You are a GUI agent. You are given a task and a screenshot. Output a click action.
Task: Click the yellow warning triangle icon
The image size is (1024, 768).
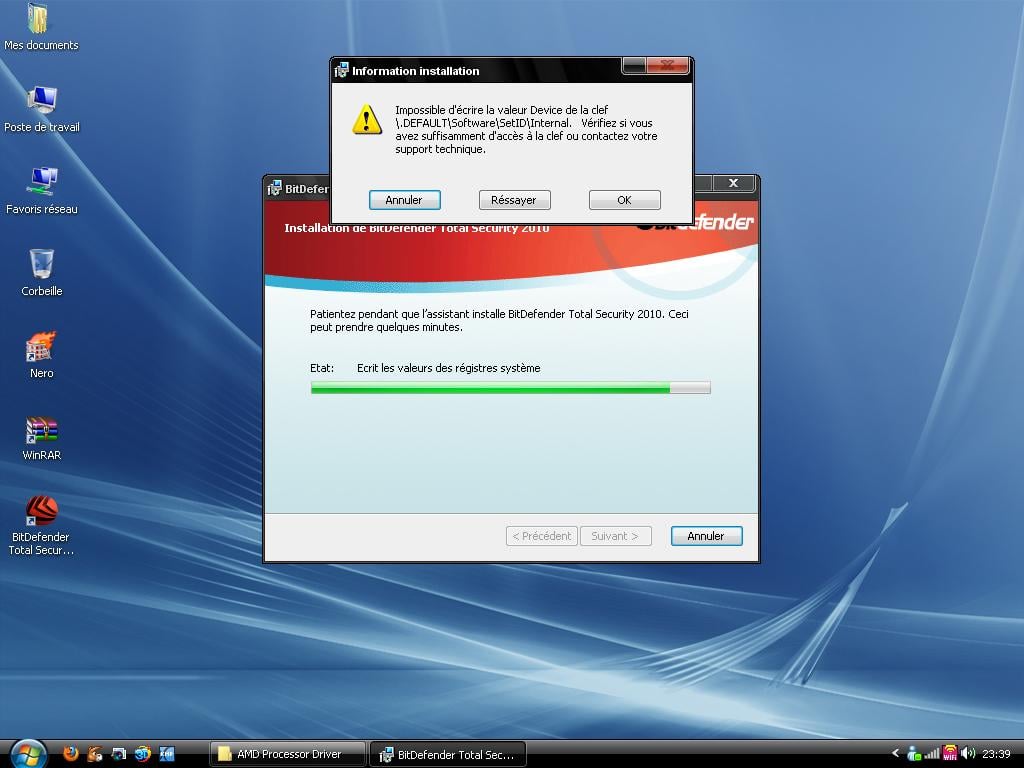click(367, 120)
